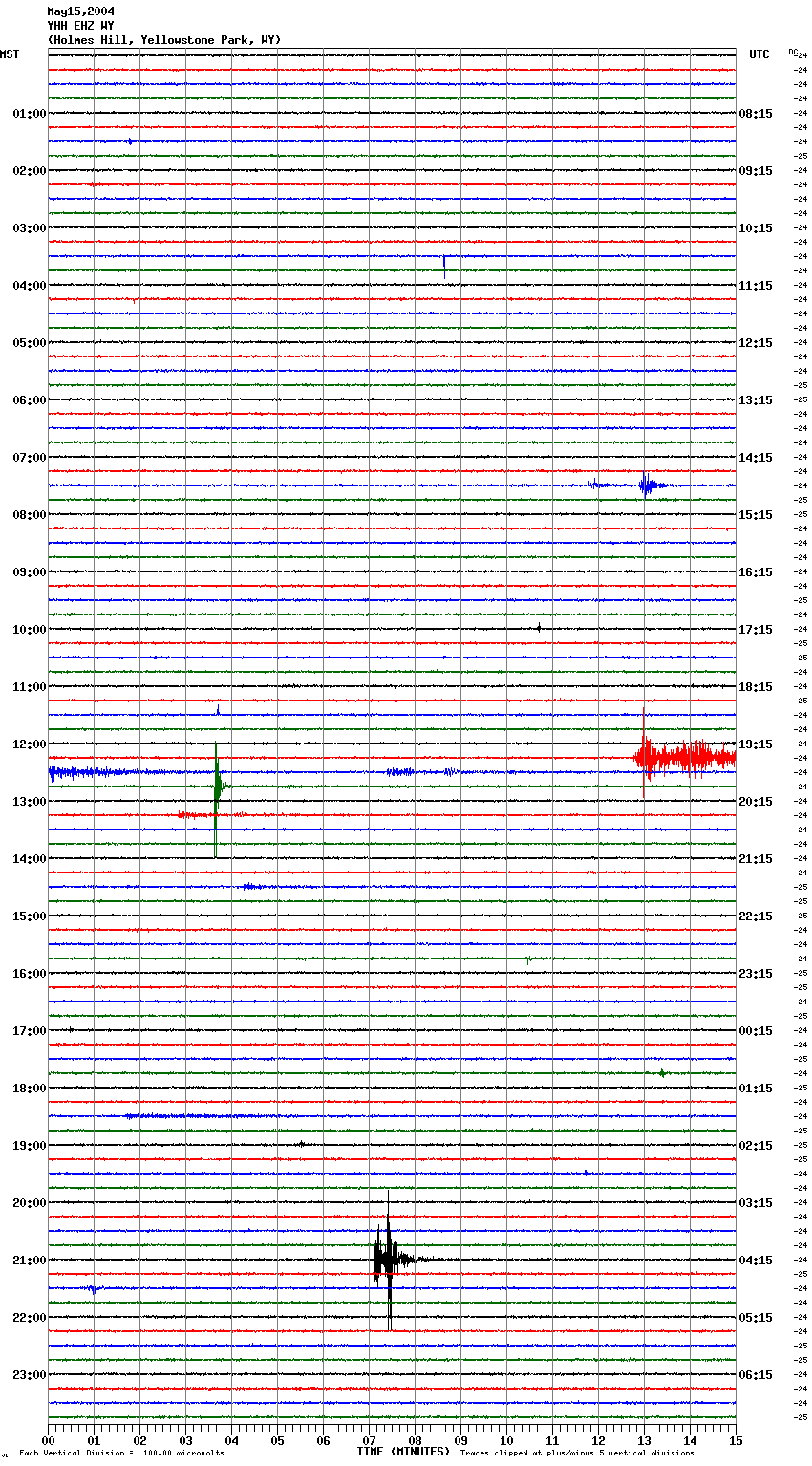The height and width of the screenshot is (1466, 812).
Task: Click the "02:00" MST time label
Action: point(30,171)
